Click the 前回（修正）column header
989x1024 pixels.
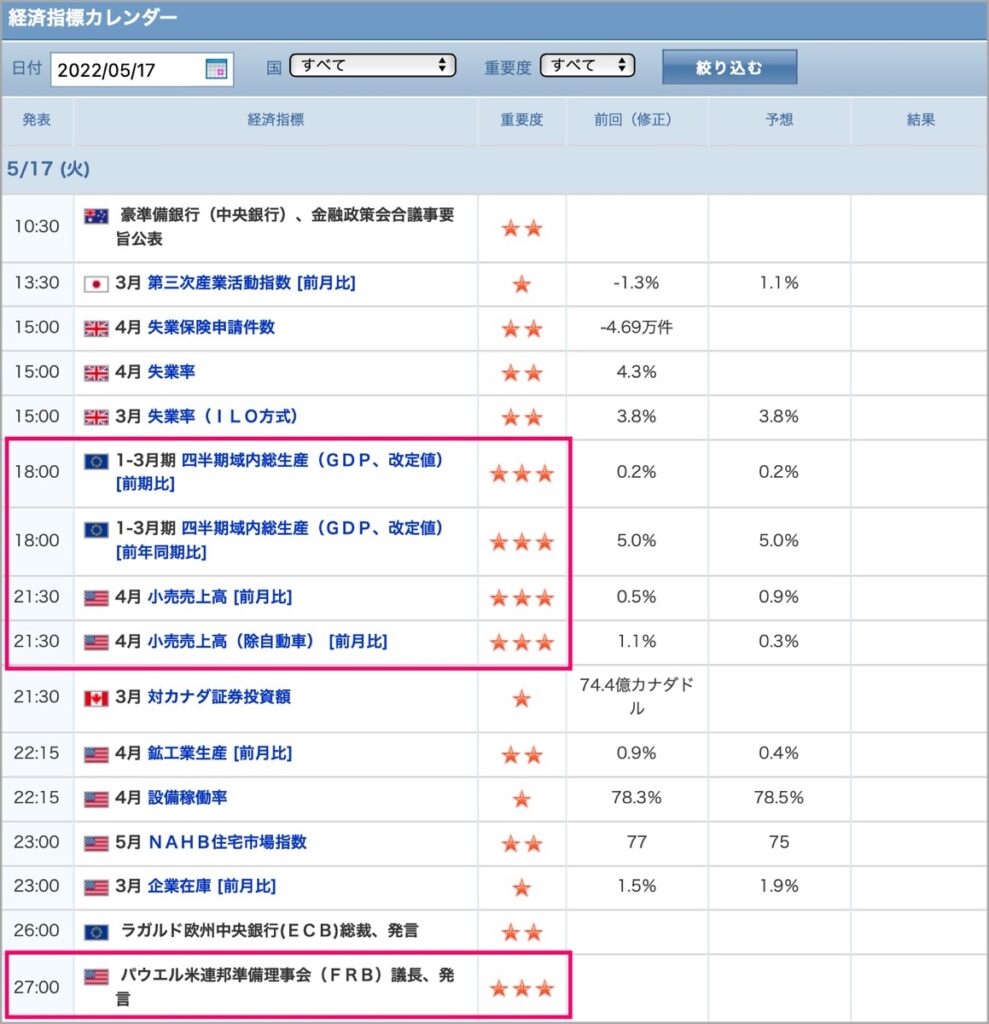tap(633, 120)
